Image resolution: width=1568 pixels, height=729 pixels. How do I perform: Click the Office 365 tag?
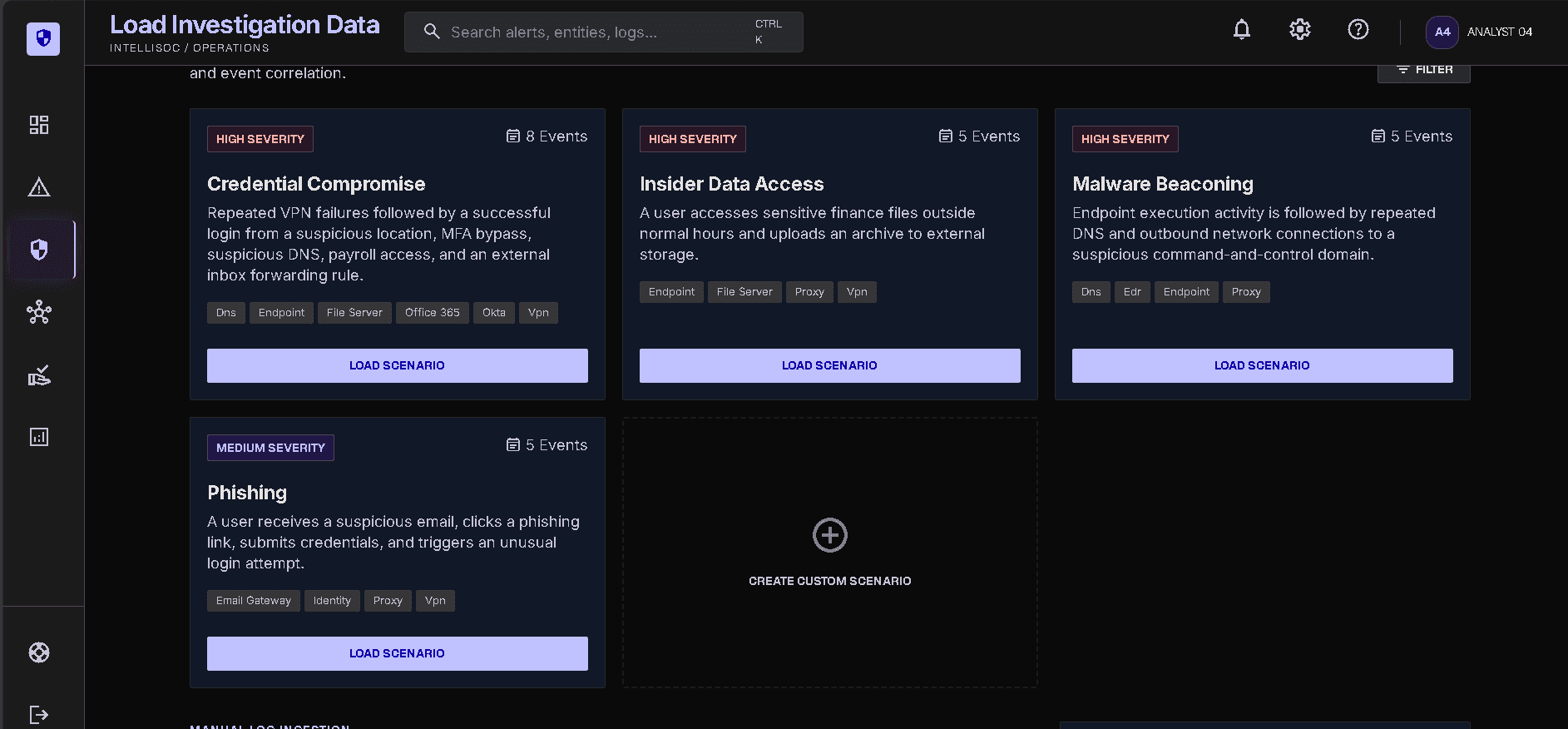click(x=433, y=313)
